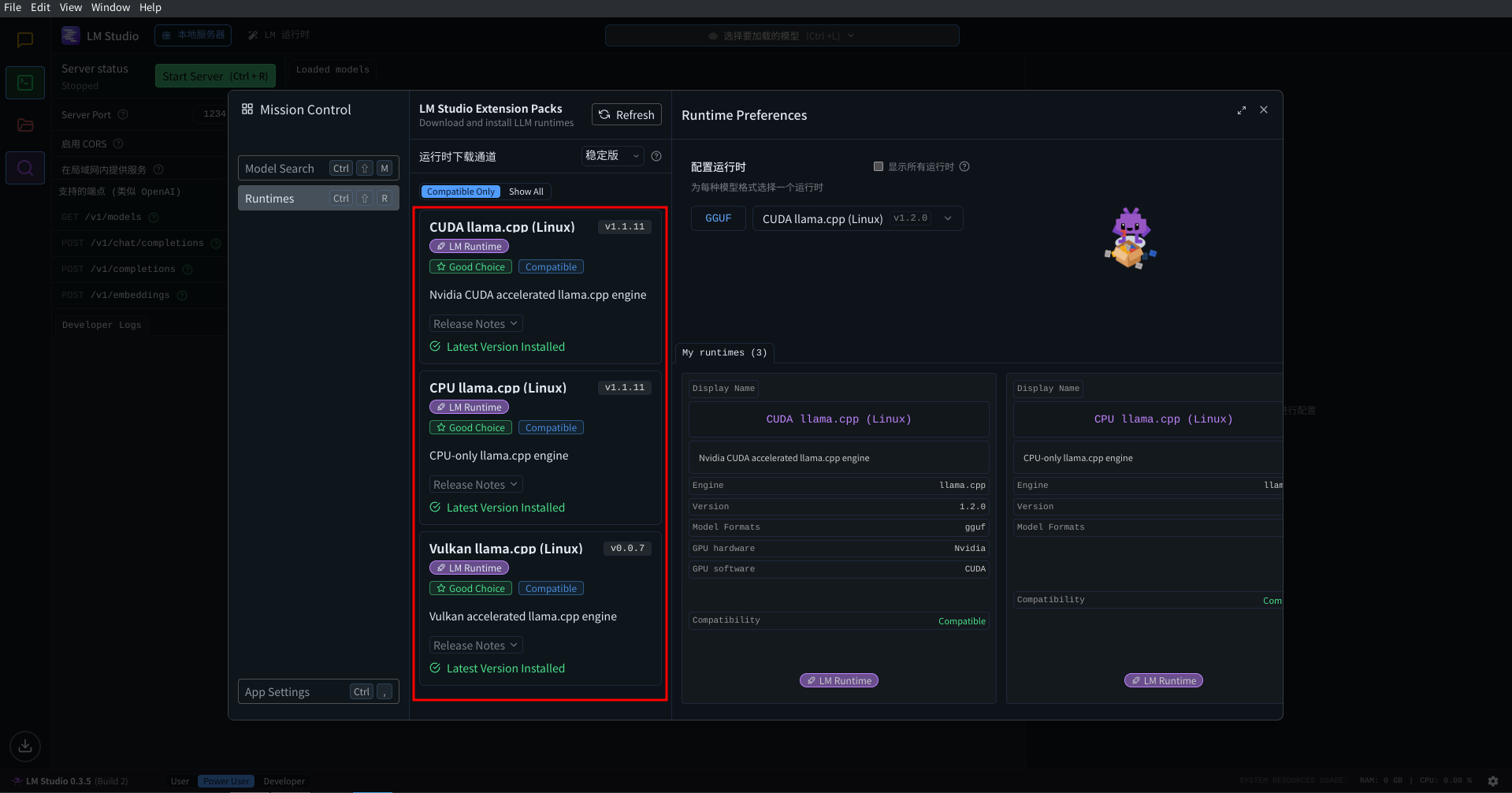Click LM Runtime badge under CUDA llama.cpp pack
The height and width of the screenshot is (793, 1512).
tap(469, 246)
